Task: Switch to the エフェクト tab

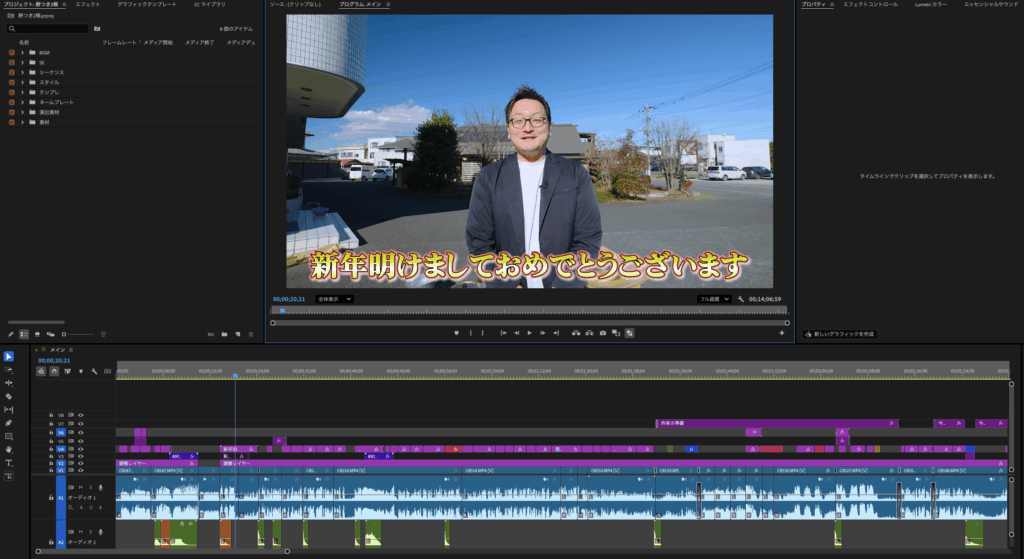Action: (x=88, y=5)
